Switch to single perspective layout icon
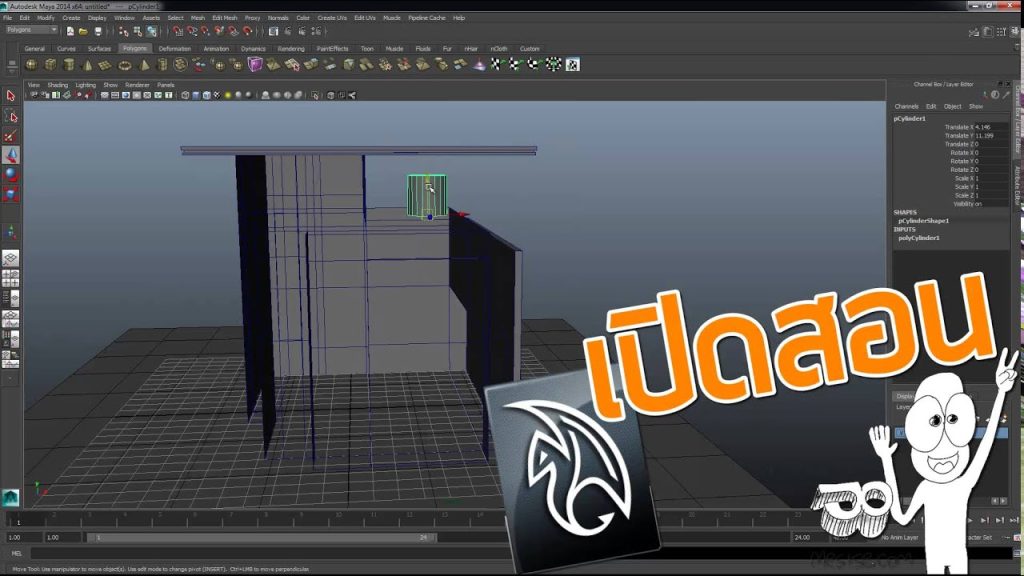This screenshot has height=576, width=1024. 10,259
